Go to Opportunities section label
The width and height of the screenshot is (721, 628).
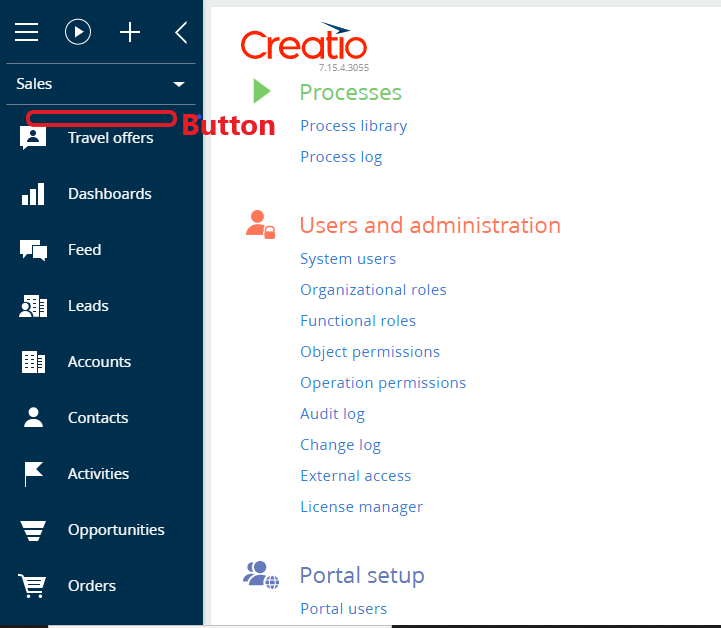(116, 530)
